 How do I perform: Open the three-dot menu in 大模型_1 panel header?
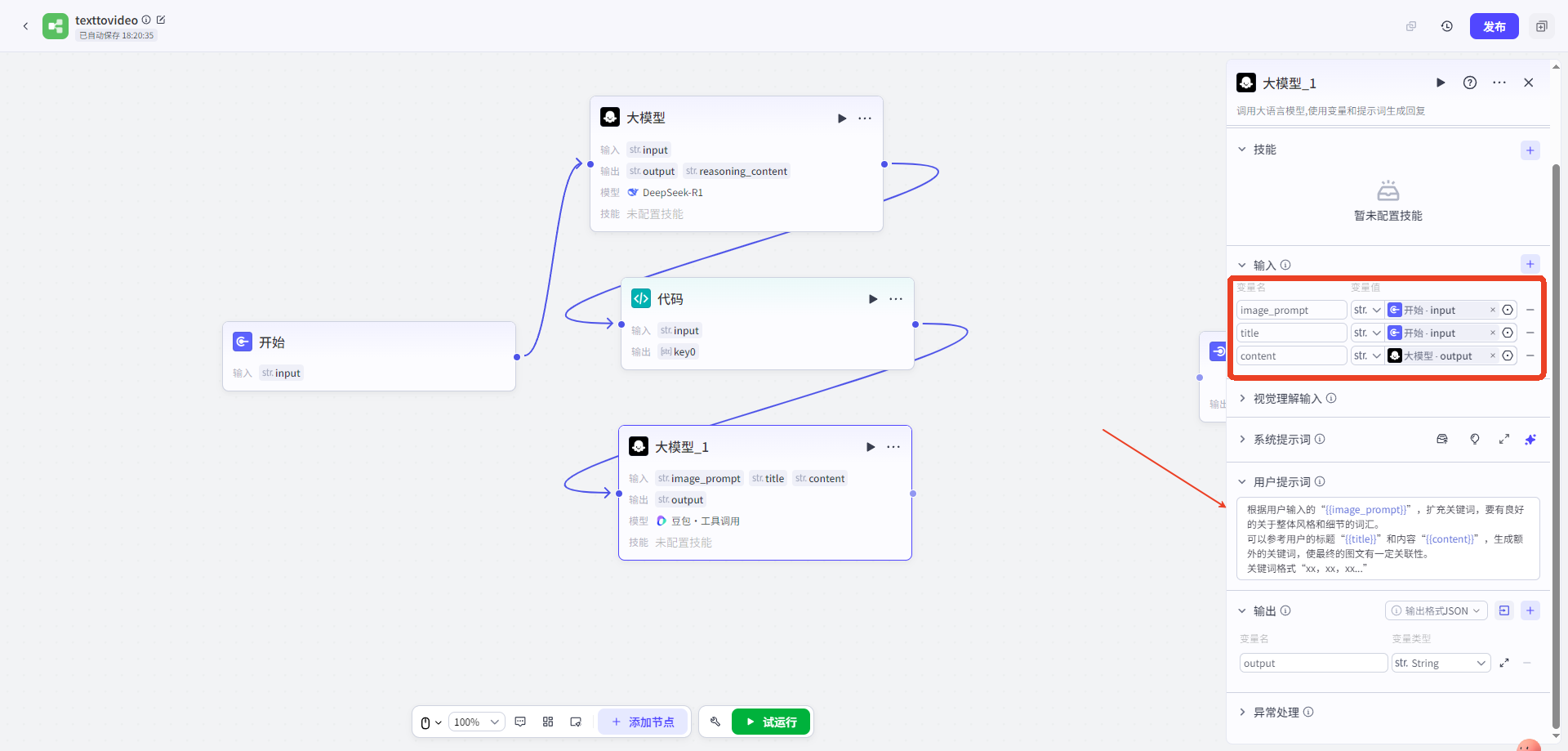click(x=1499, y=83)
